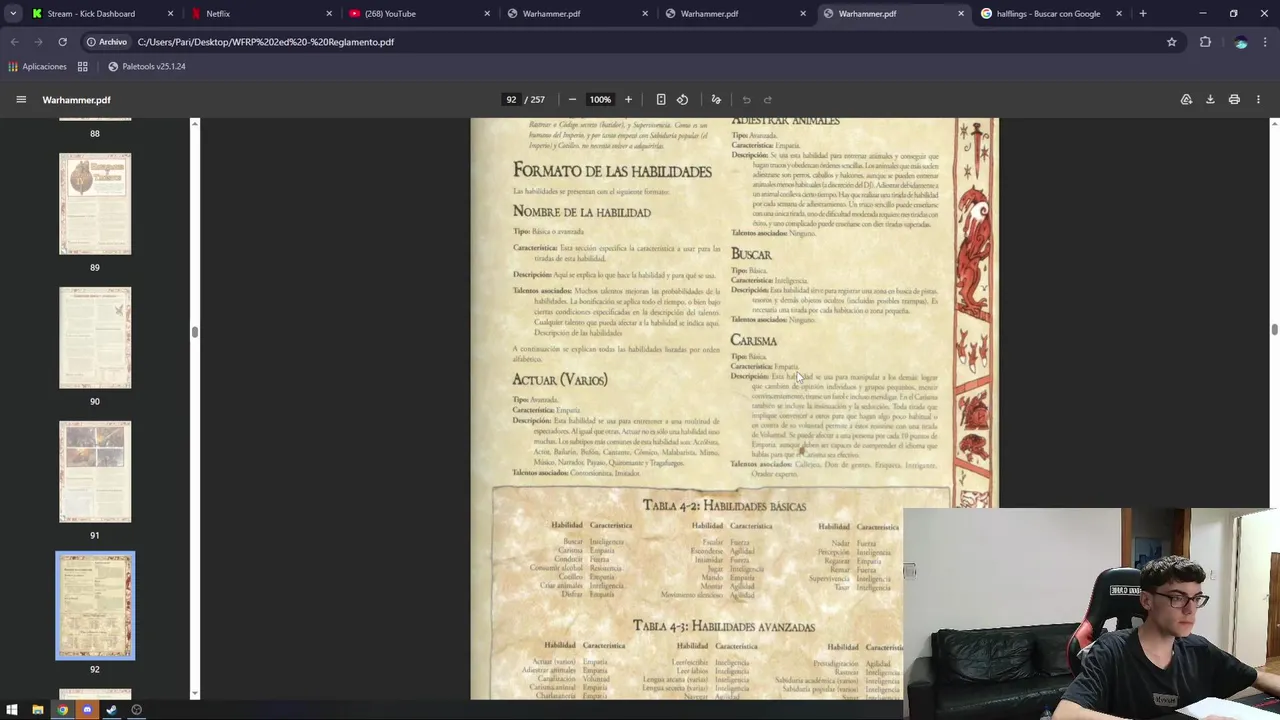Open OBS Studio from the taskbar

point(136,710)
